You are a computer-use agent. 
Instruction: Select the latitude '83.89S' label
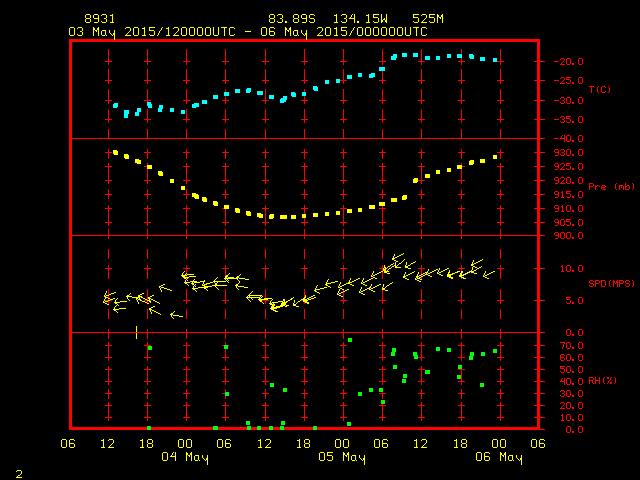pos(292,19)
